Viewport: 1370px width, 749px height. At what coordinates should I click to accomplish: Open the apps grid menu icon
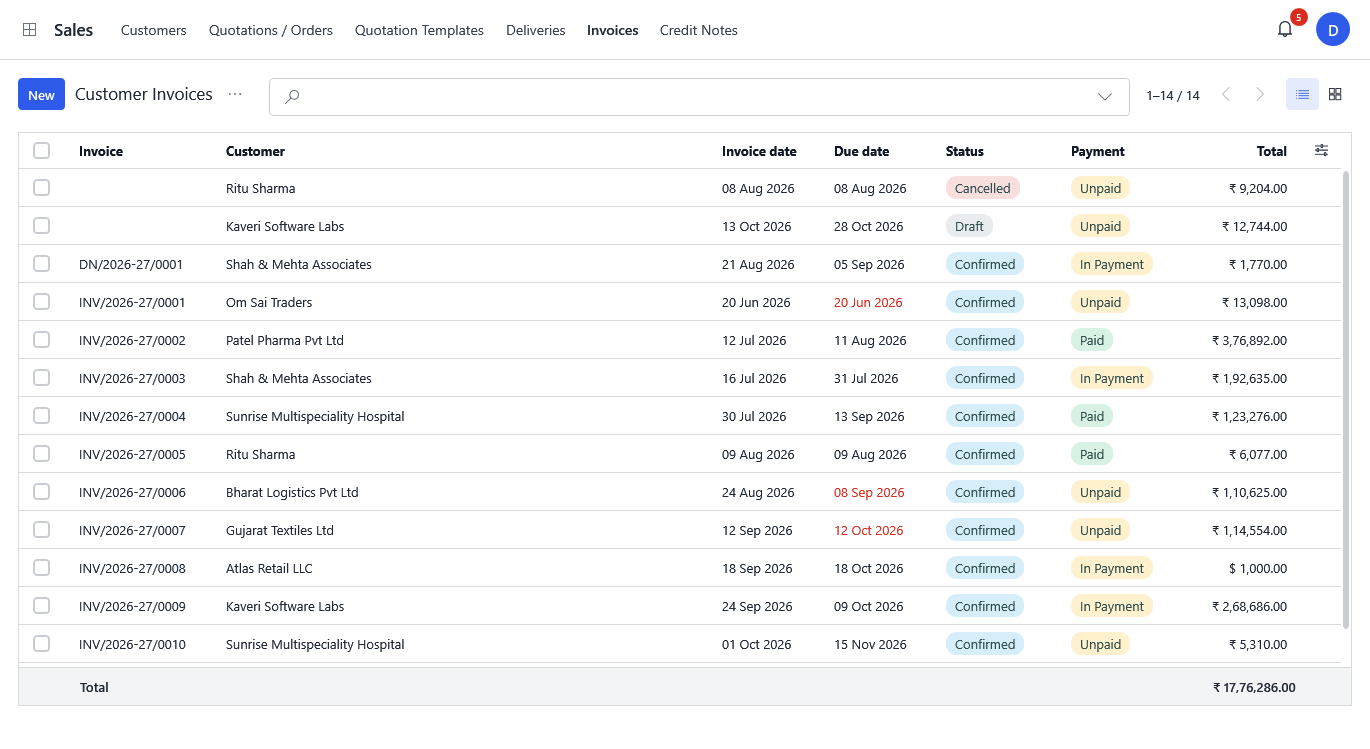pyautogui.click(x=30, y=30)
